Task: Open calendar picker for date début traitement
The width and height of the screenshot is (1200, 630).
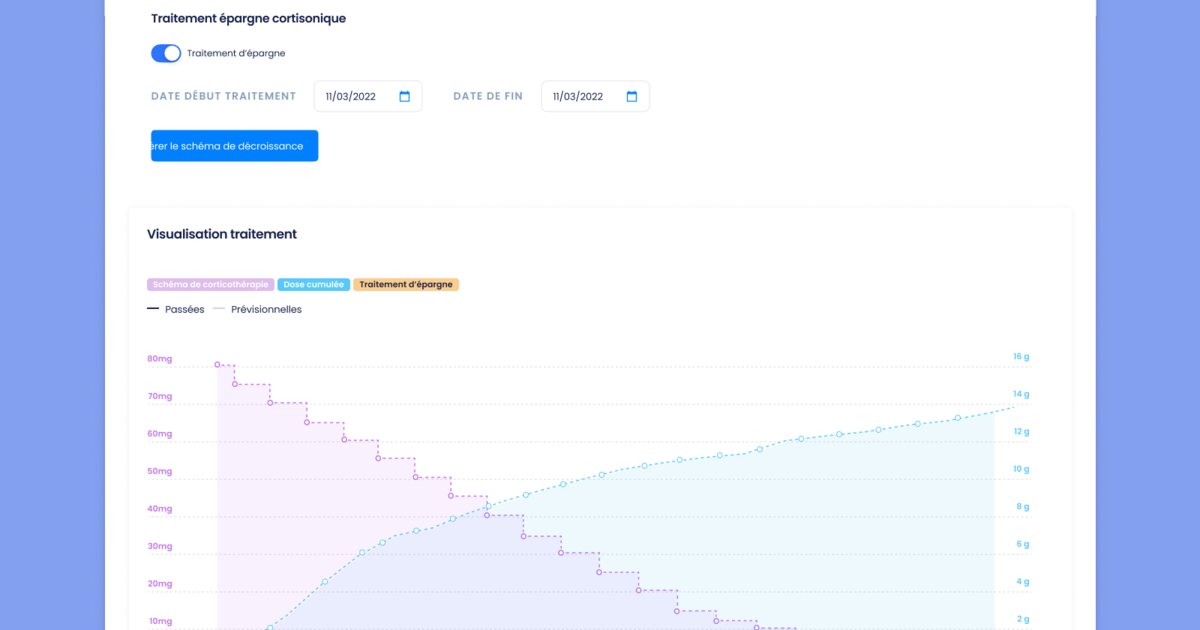Action: 405,96
